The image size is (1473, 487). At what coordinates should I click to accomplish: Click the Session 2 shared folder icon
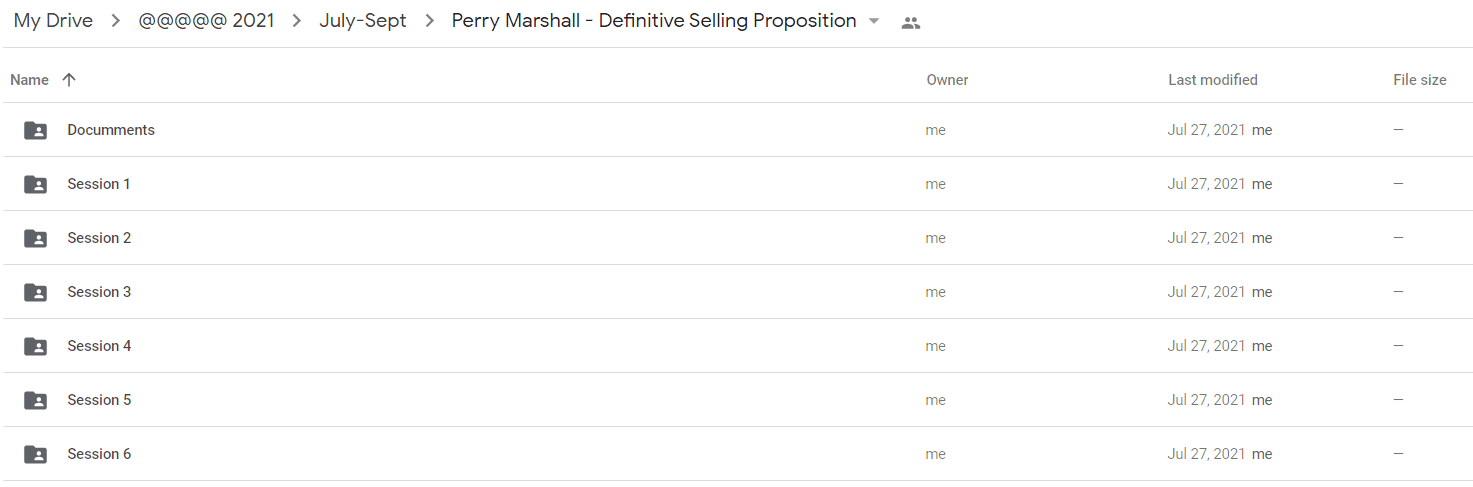35,238
